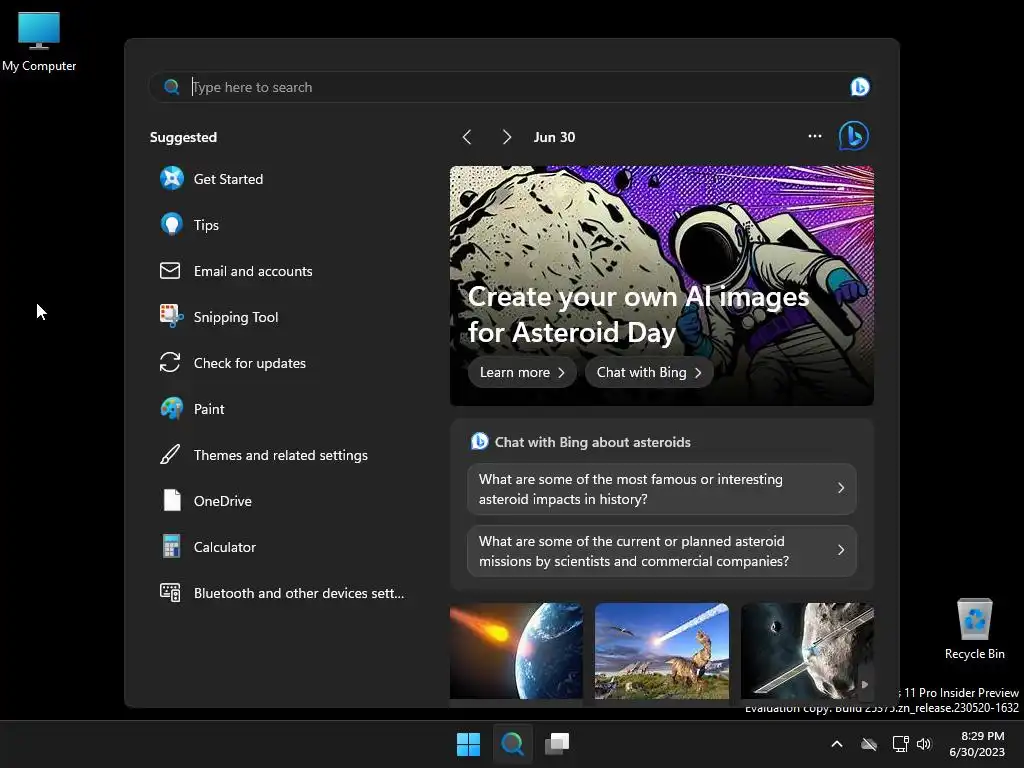Image resolution: width=1024 pixels, height=768 pixels.
Task: Click the Chat with Bing button
Action: [x=648, y=372]
